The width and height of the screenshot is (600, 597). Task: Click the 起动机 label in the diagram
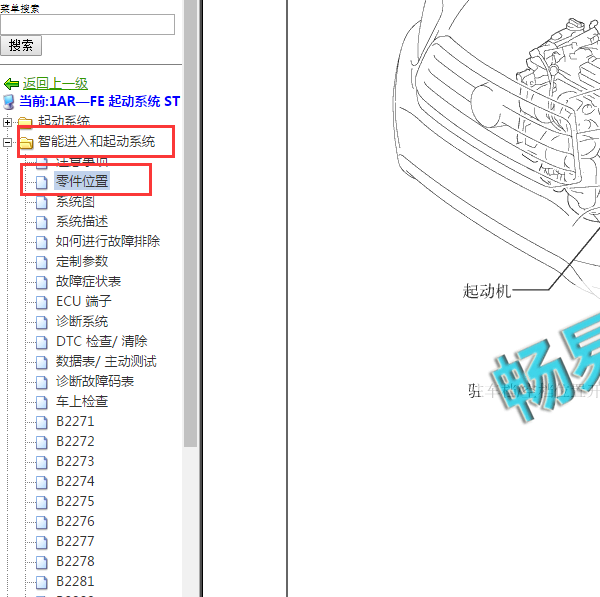click(x=487, y=291)
